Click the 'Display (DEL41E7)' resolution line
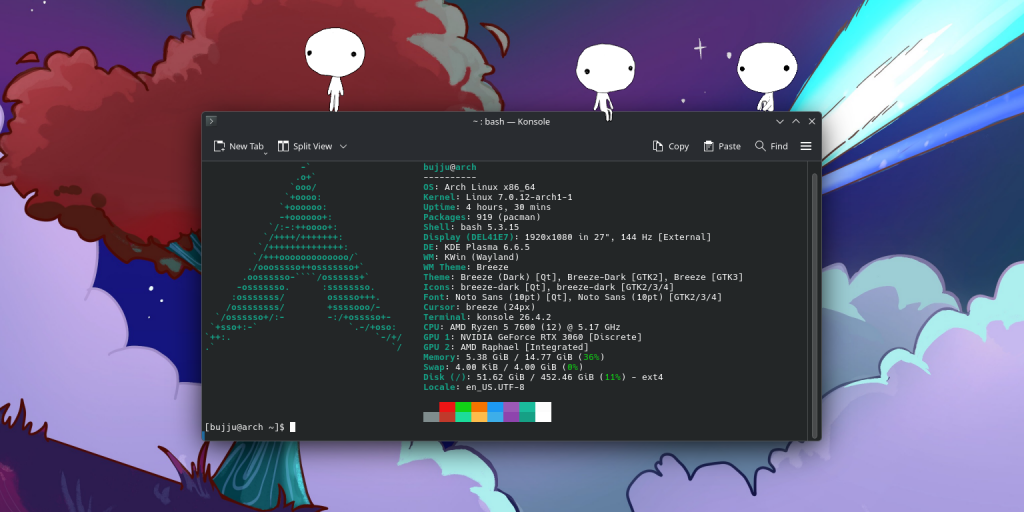Viewport: 1024px width, 512px height. point(567,237)
